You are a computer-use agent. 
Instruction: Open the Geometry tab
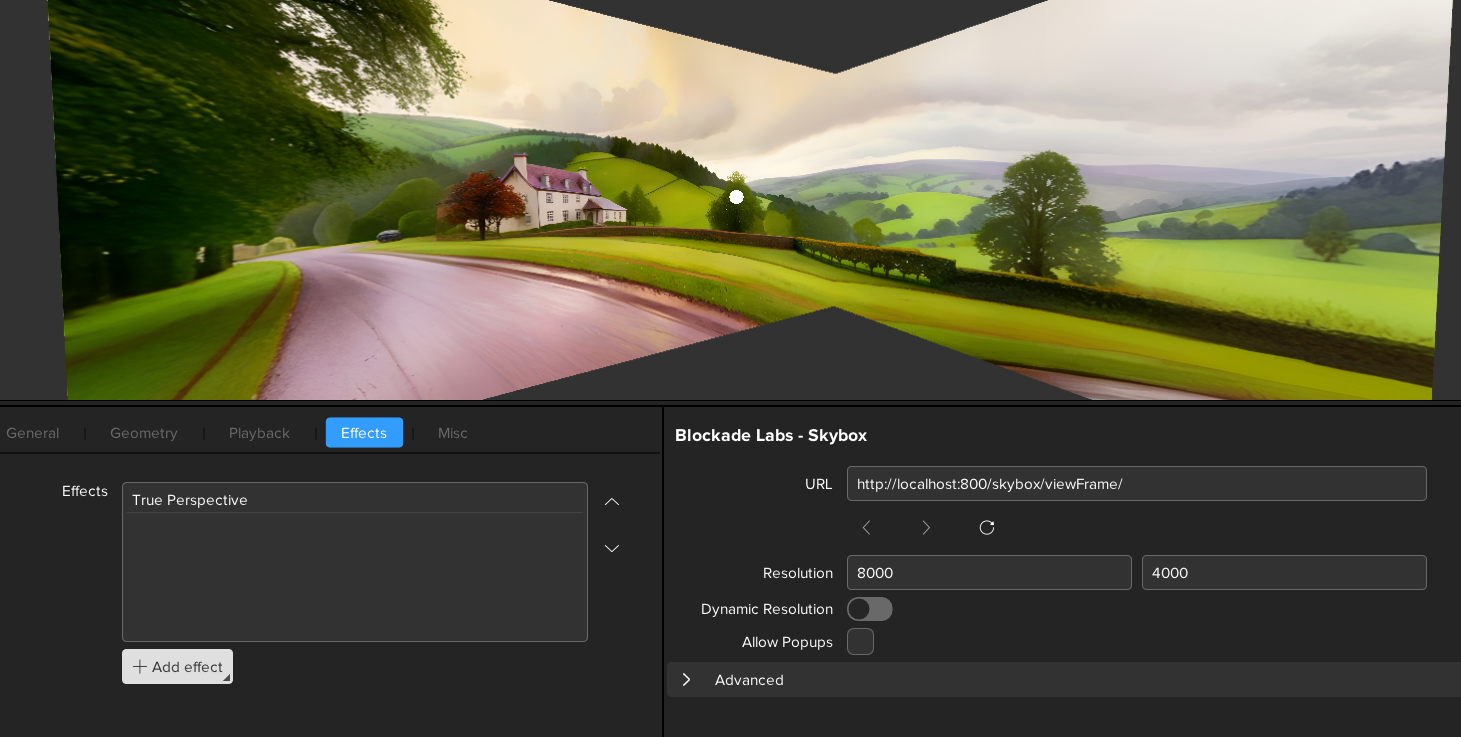[x=144, y=433]
